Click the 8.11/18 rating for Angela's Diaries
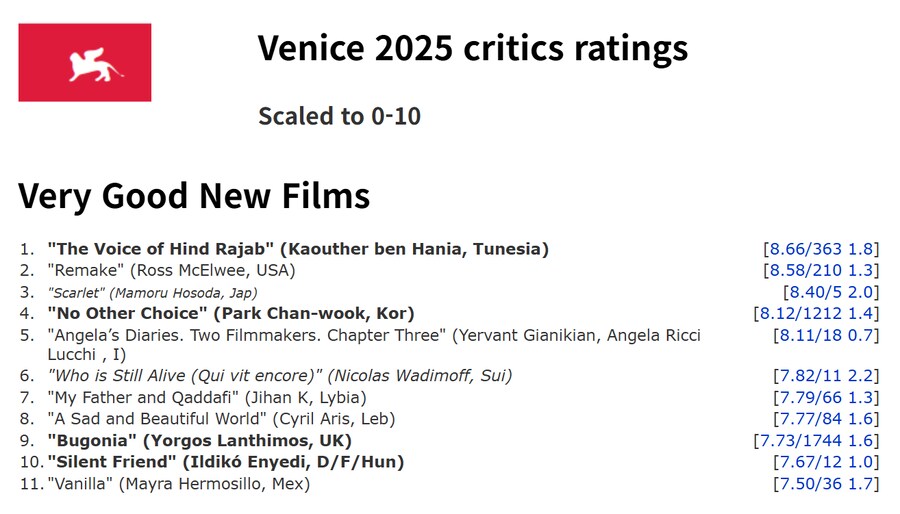Image resolution: width=900 pixels, height=514 pixels. coord(827,335)
